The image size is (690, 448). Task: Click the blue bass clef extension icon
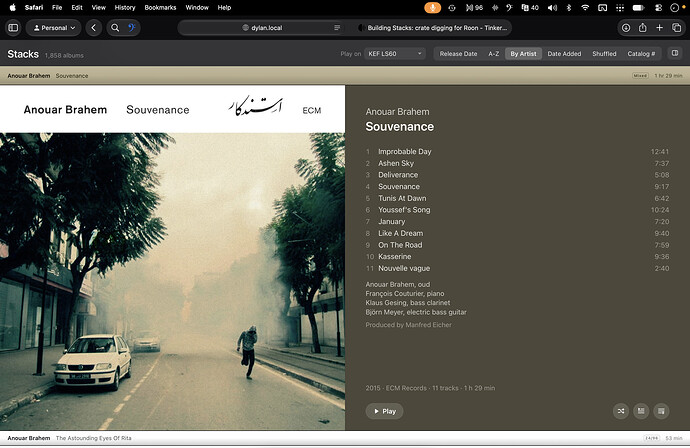pyautogui.click(x=132, y=28)
